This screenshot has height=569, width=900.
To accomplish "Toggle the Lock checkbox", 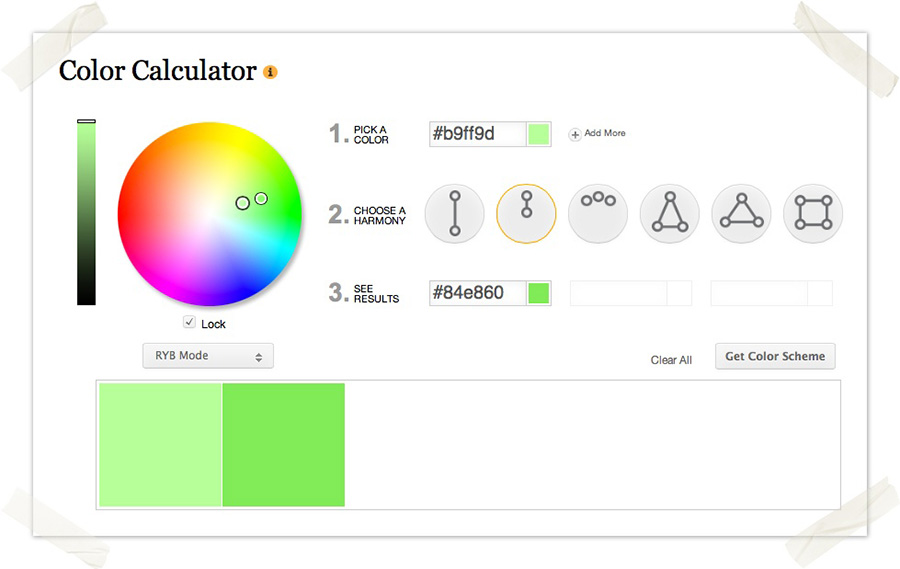I will [x=189, y=322].
